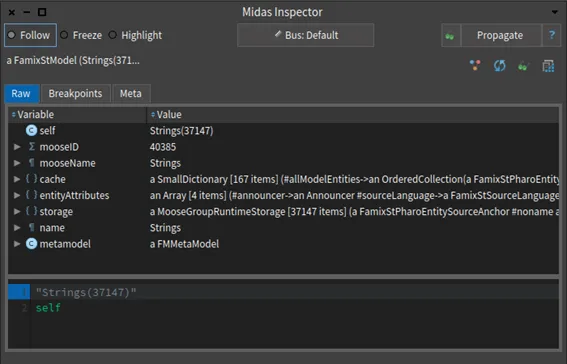Select the entityAttributes variable label
Viewport: 567px width, 364px height.
74,196
